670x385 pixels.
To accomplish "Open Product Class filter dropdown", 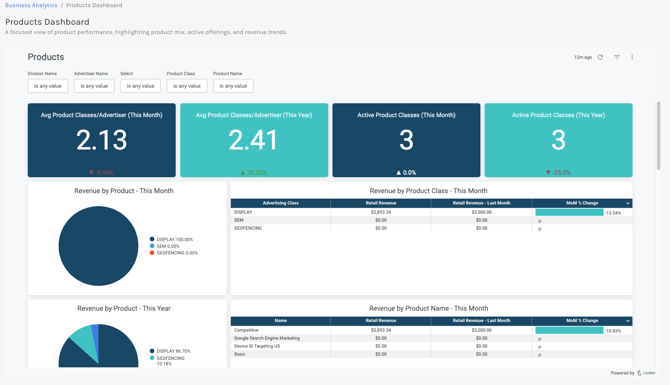I will click(x=187, y=86).
